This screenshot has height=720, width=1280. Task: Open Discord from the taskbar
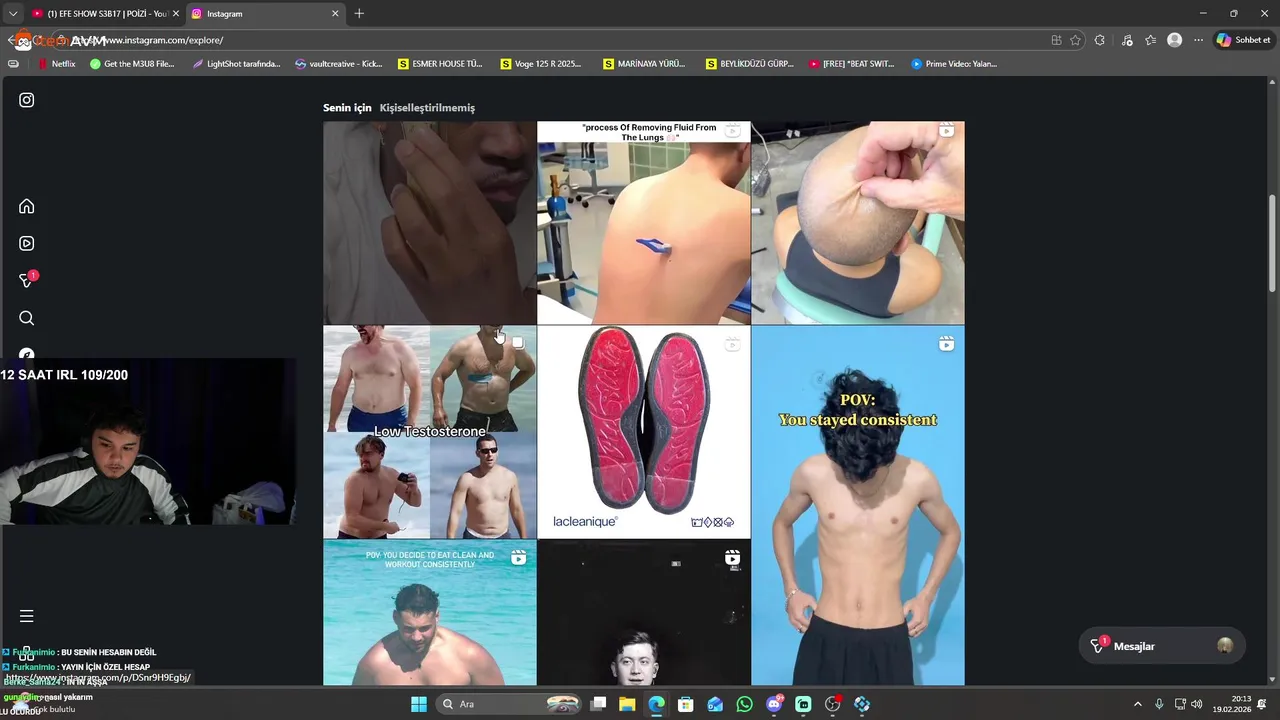pos(774,704)
